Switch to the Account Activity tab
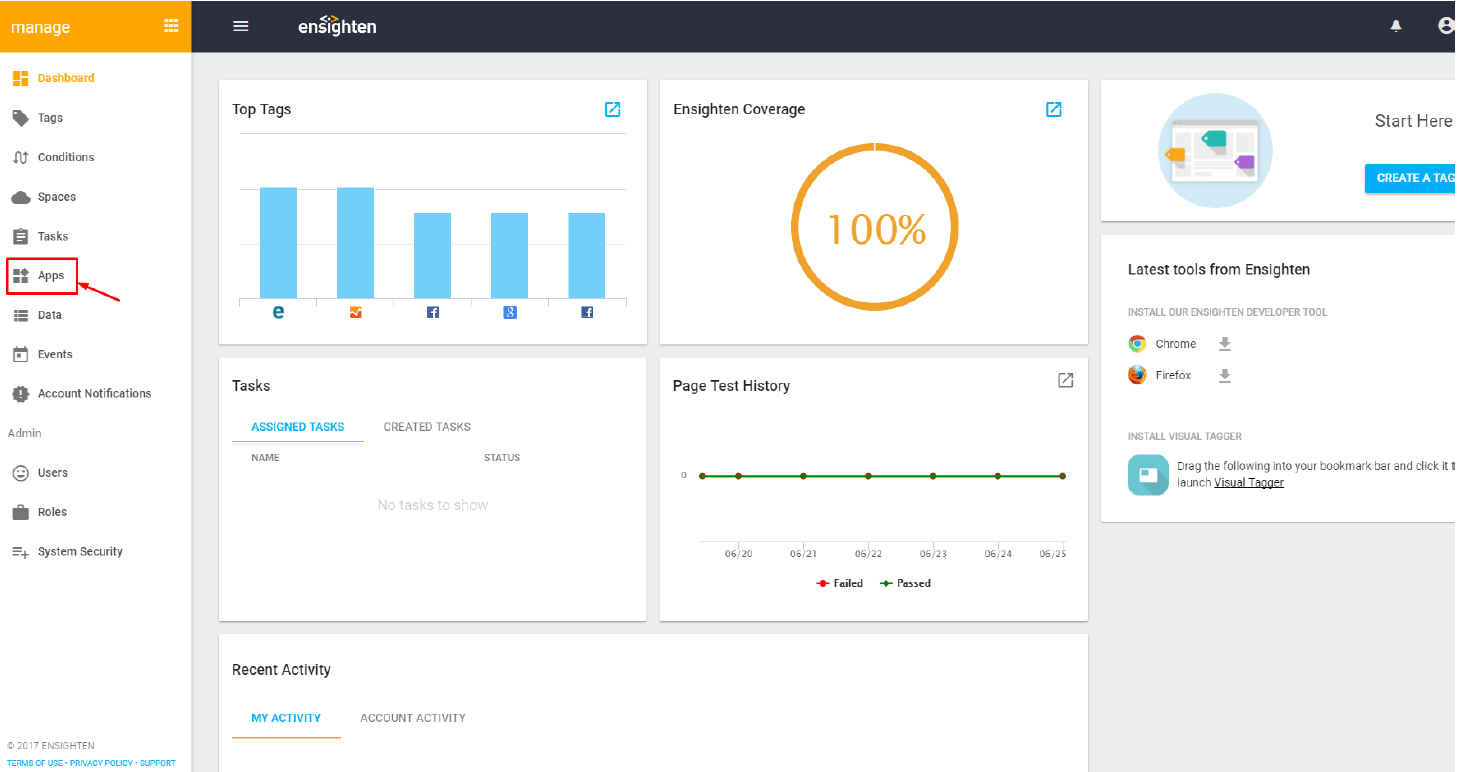Viewport: 1457px width, 772px height. coord(413,718)
